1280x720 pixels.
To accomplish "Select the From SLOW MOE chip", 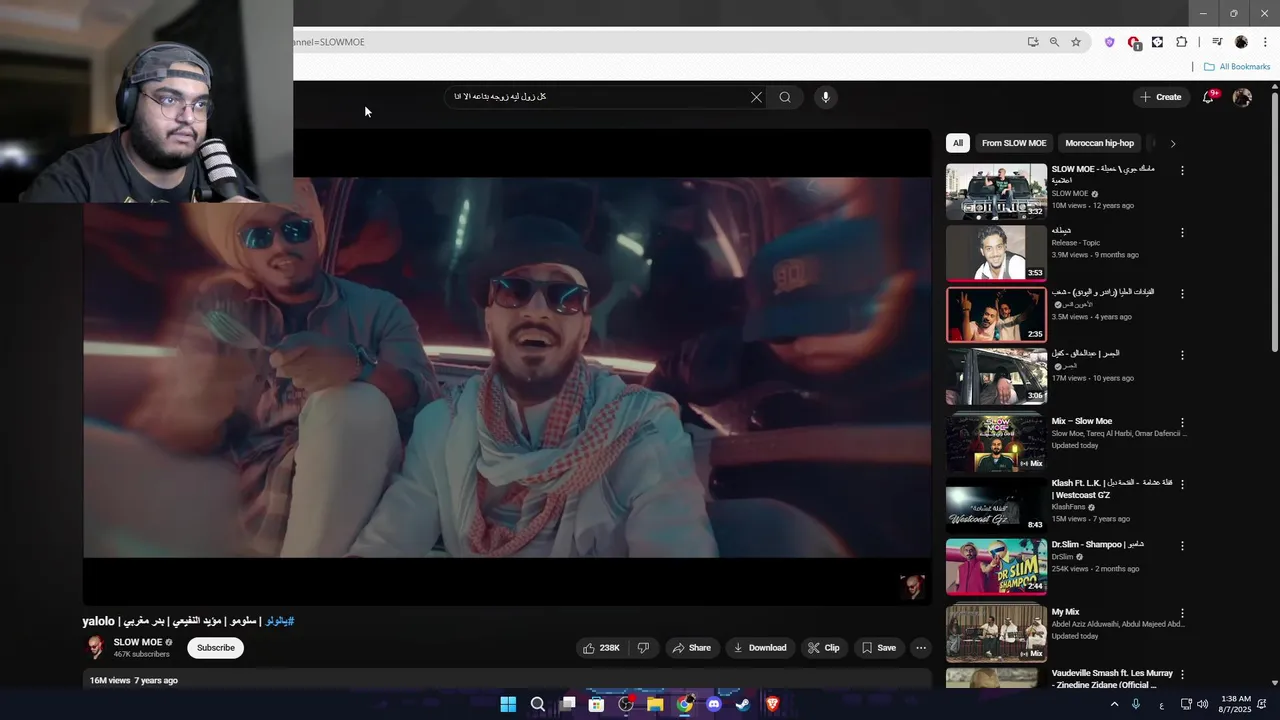I will [x=1014, y=143].
